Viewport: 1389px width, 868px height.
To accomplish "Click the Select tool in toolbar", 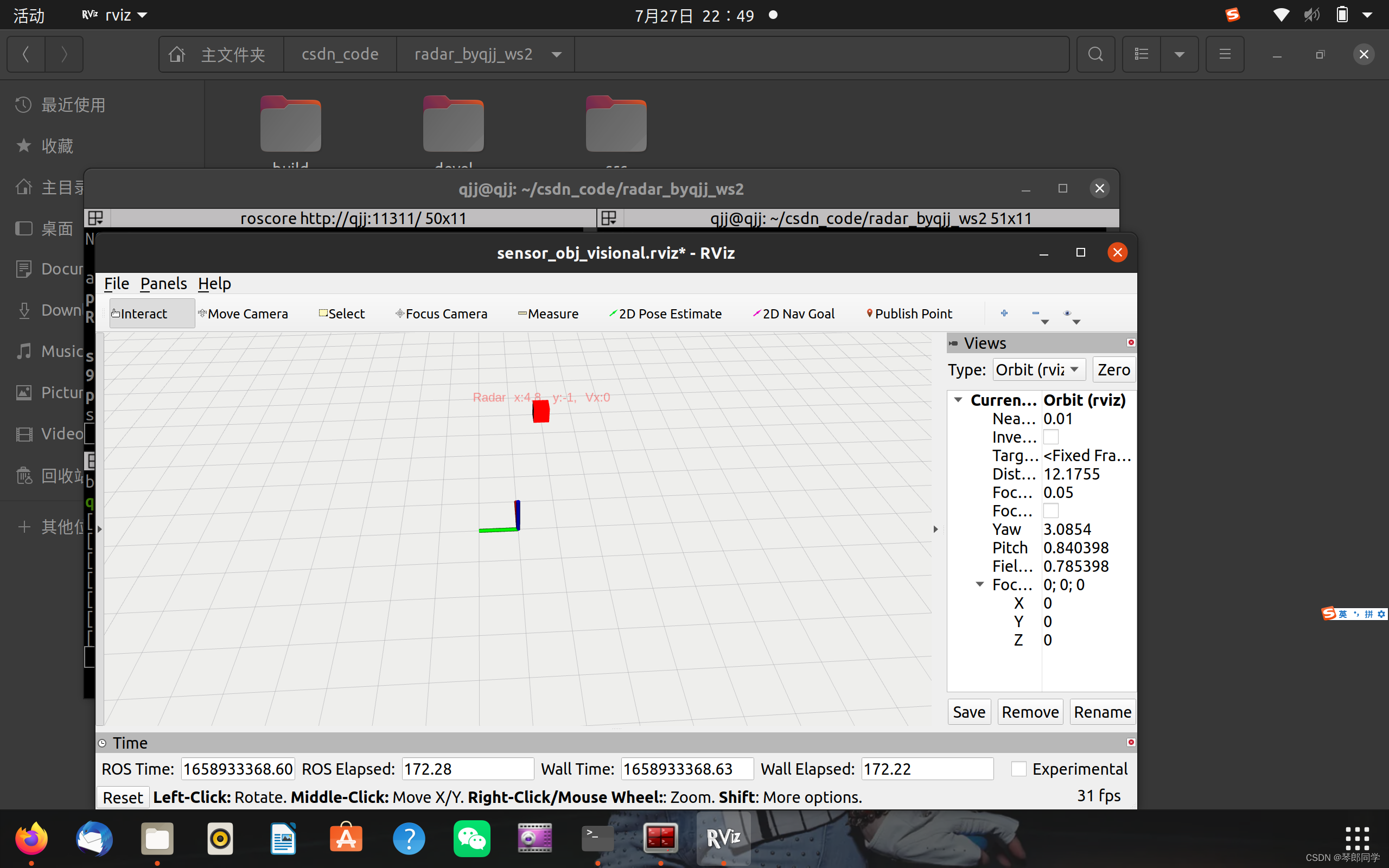I will coord(342,314).
